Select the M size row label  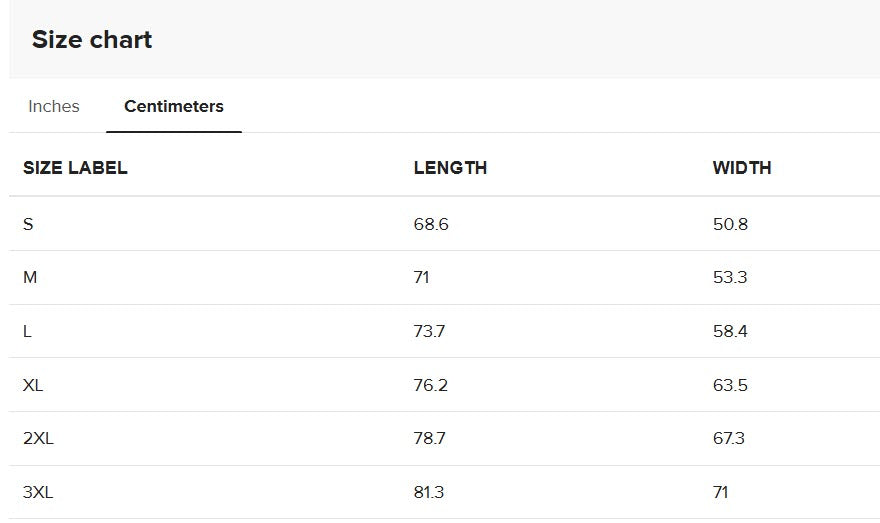(x=30, y=277)
